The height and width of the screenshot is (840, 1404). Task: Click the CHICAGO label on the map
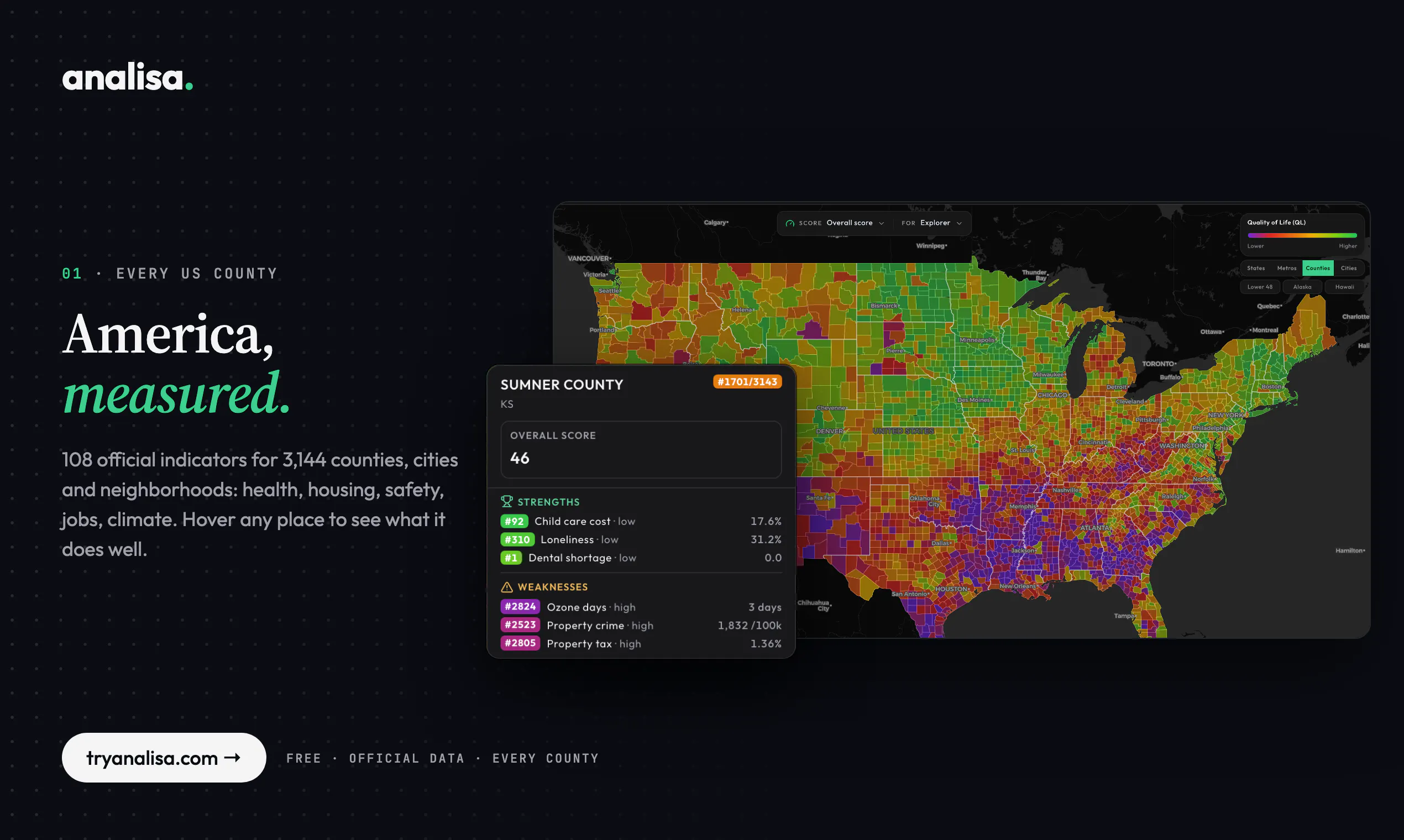(x=1052, y=395)
